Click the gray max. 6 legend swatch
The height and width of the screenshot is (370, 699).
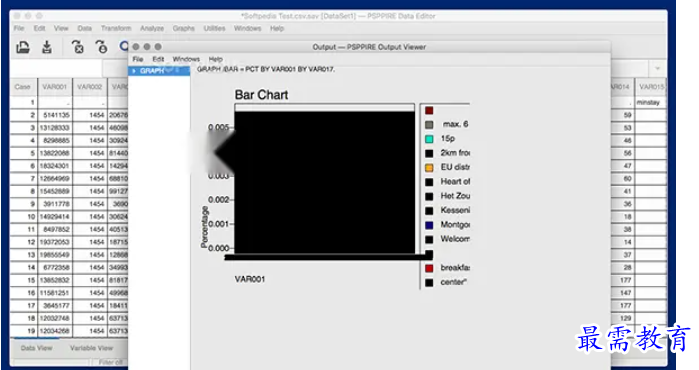pyautogui.click(x=429, y=125)
